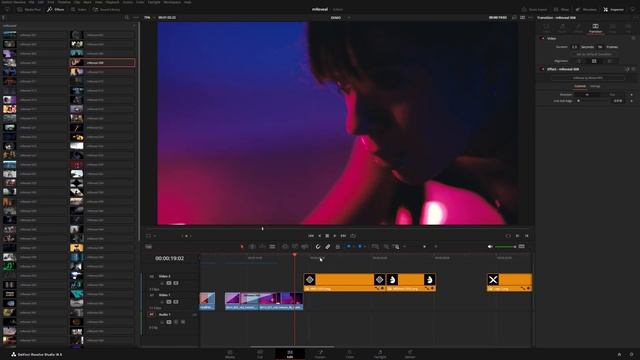Switch to the Color page
The image size is (640, 360).
pyautogui.click(x=350, y=354)
